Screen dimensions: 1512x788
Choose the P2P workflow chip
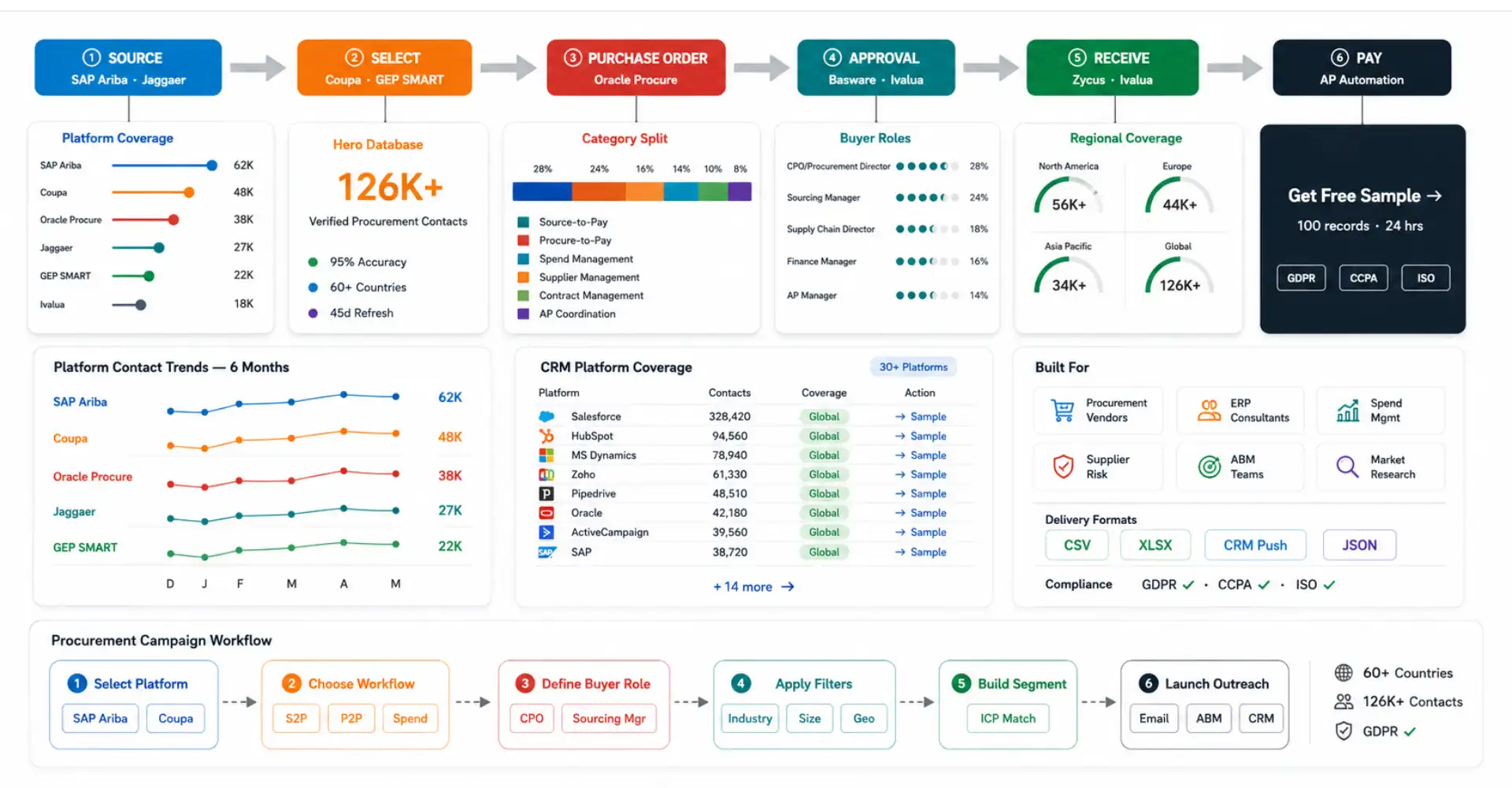tap(351, 719)
